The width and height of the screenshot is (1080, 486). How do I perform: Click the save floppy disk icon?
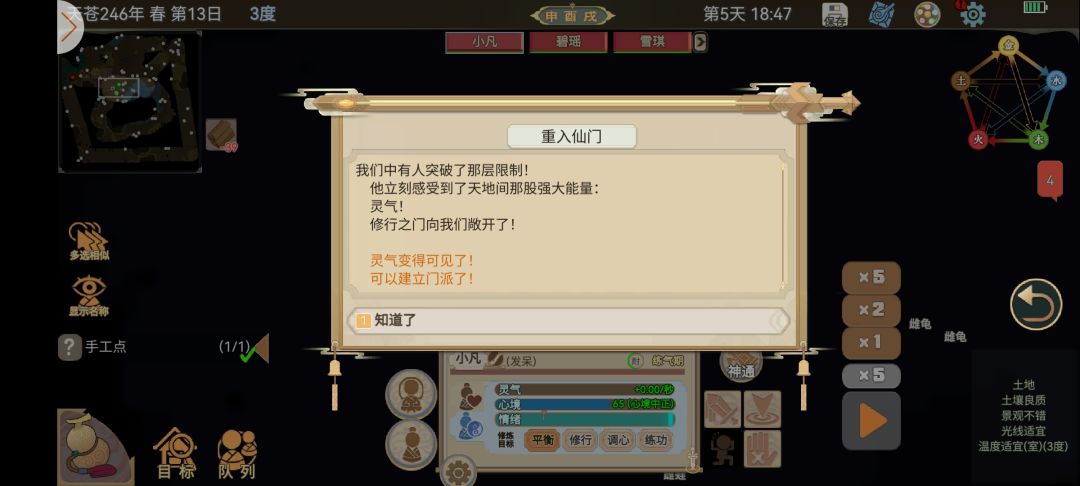[835, 14]
